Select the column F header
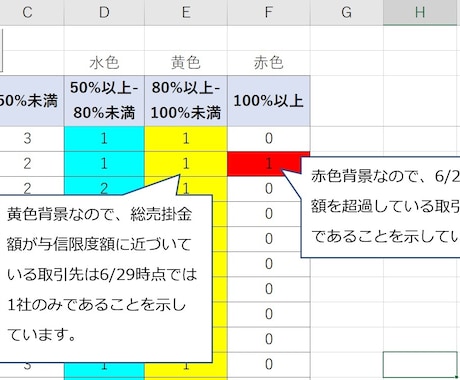The height and width of the screenshot is (380, 460). [x=269, y=13]
